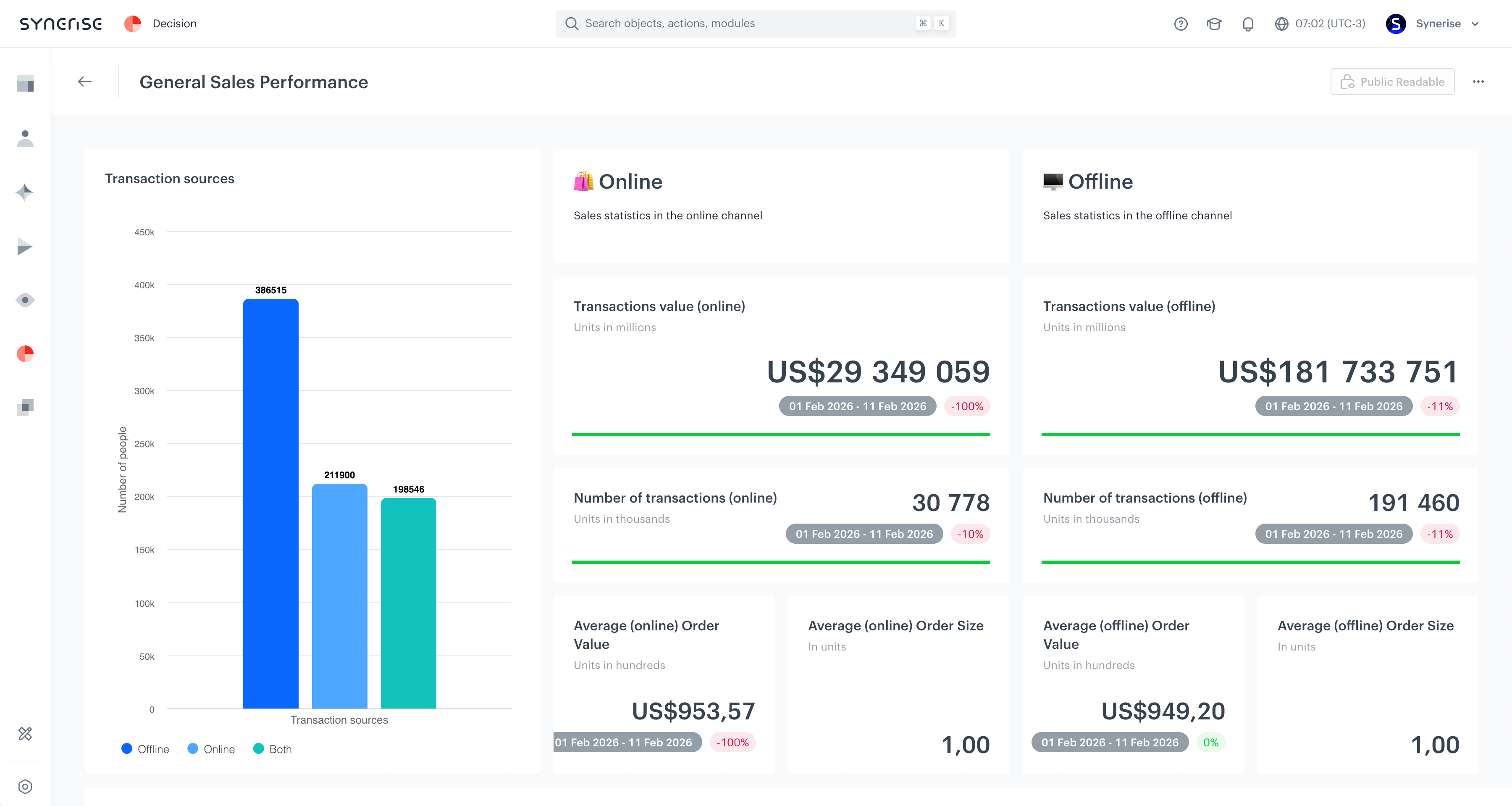Click the back arrow next to General Sales Performance
Viewport: 1512px width, 806px height.
click(84, 82)
